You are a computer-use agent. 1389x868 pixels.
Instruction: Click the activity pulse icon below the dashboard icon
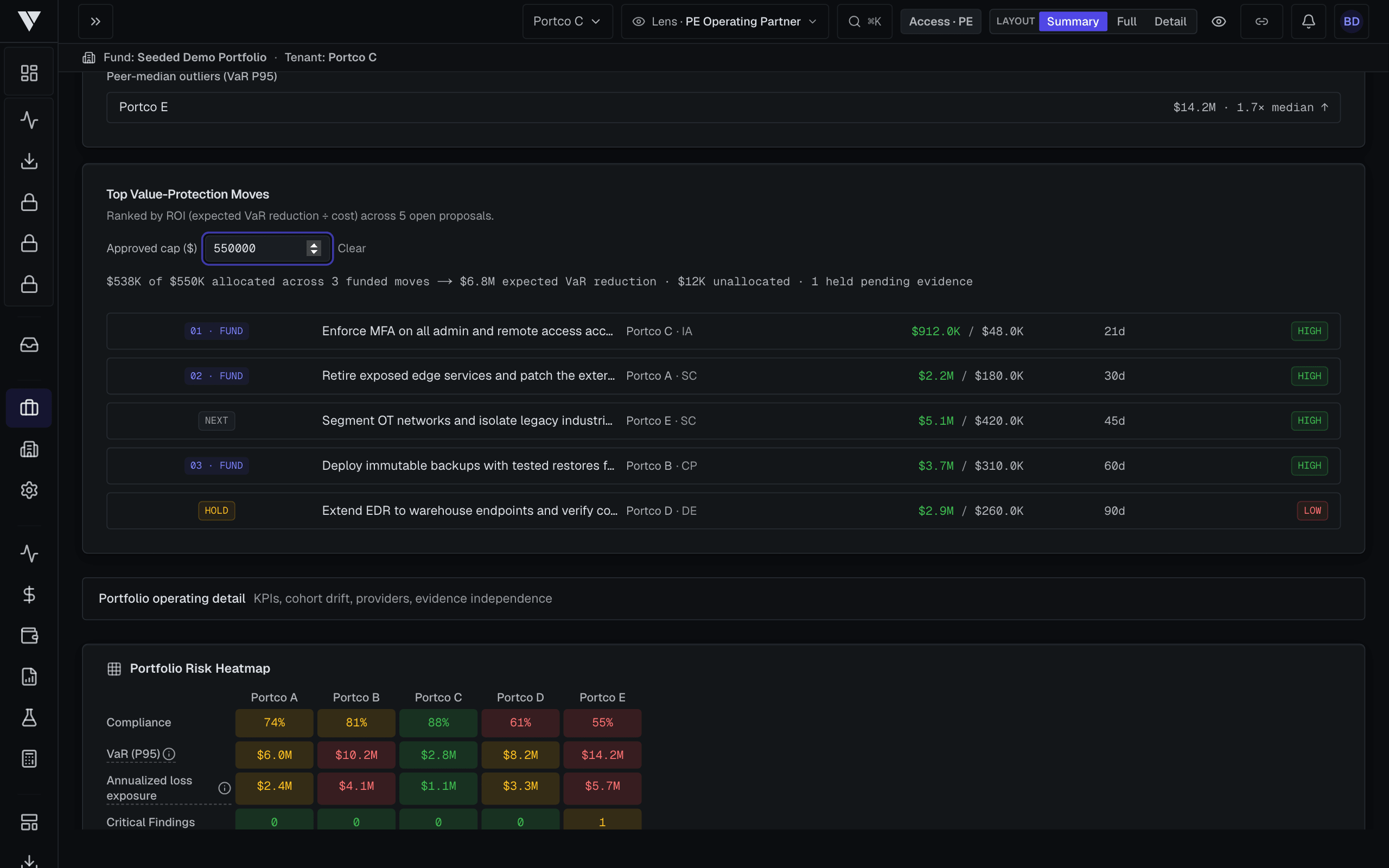coord(29,120)
